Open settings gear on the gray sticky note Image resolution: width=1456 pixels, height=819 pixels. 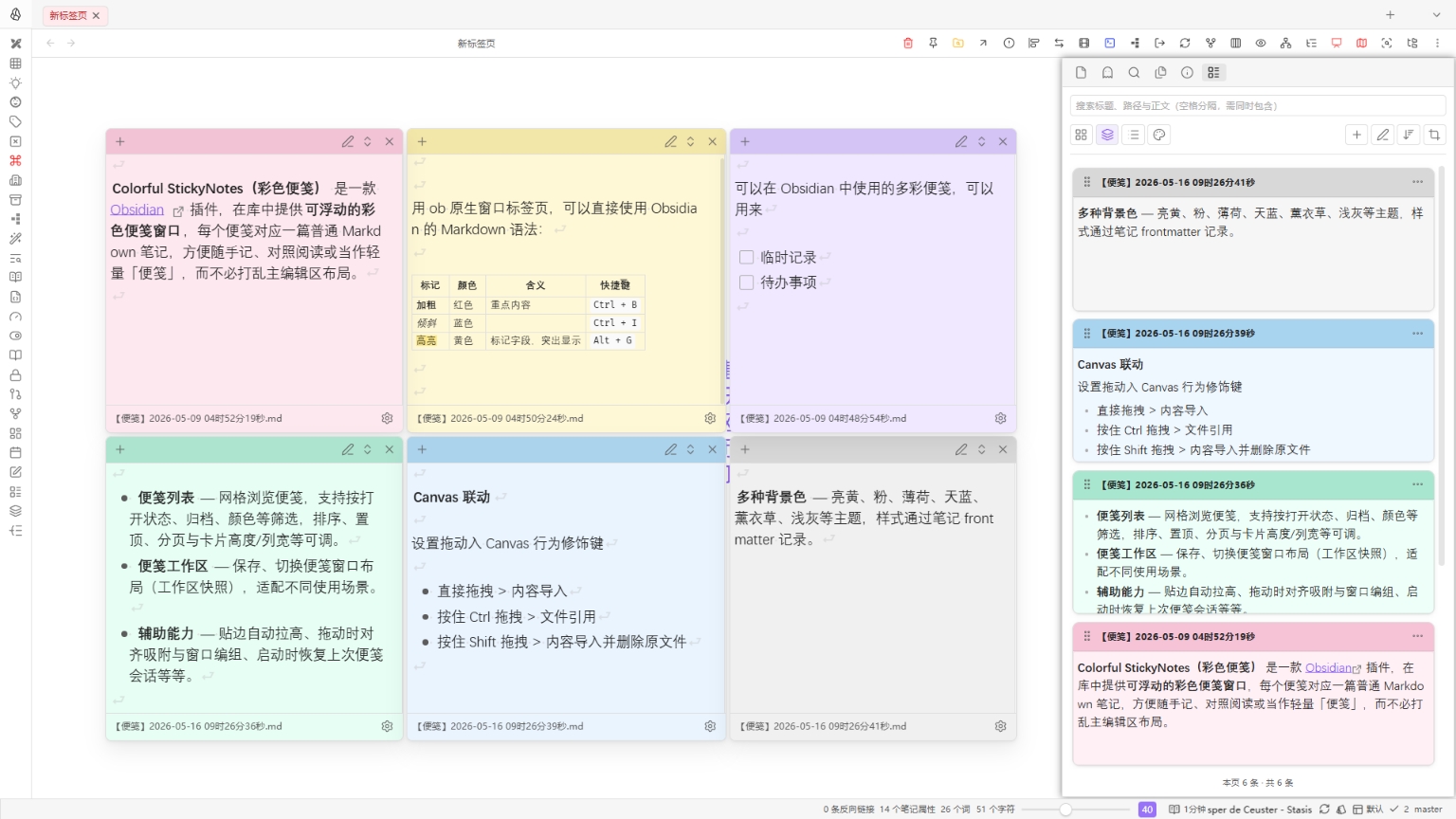click(1000, 726)
